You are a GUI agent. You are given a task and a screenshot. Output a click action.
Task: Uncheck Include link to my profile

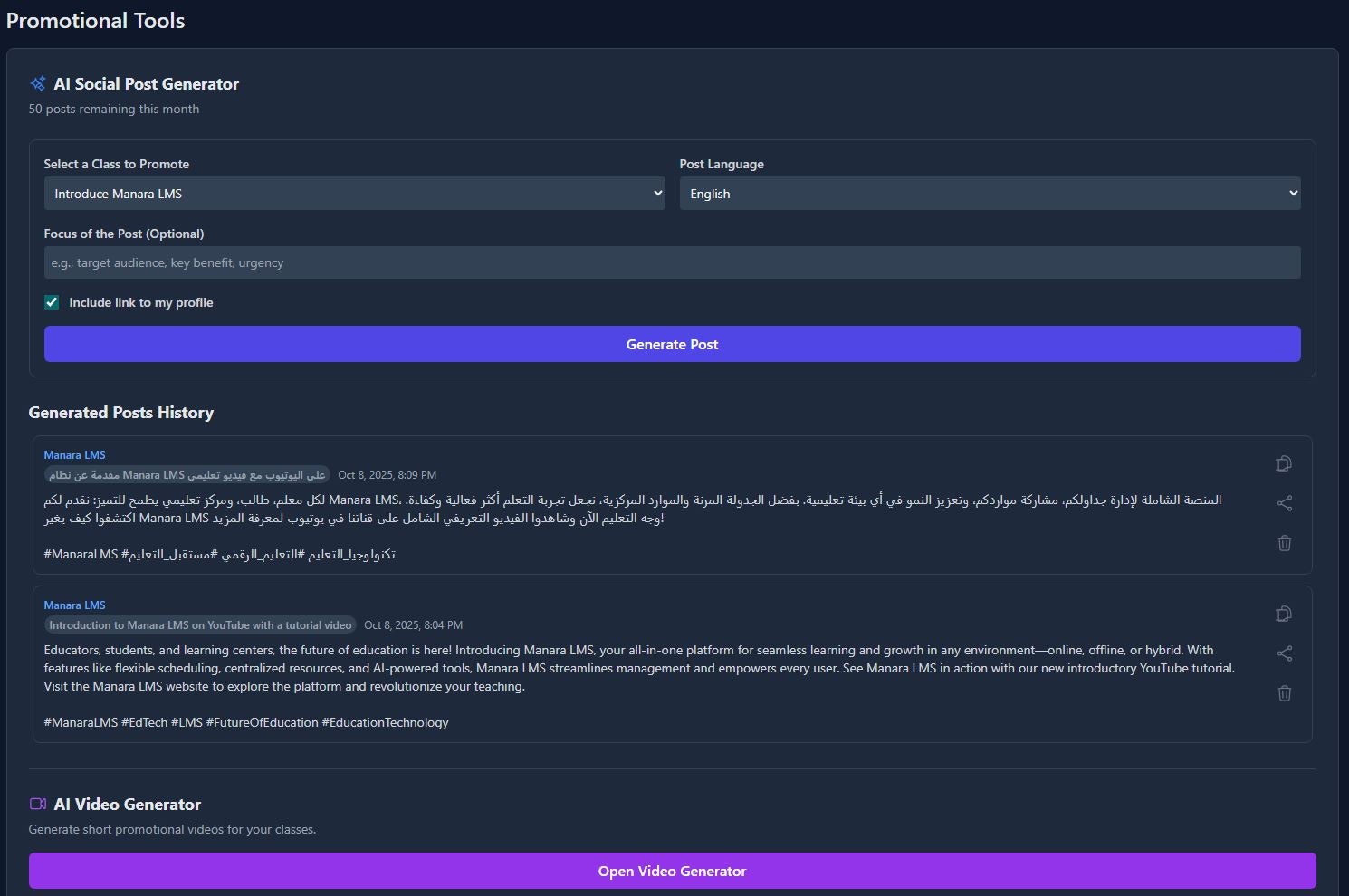click(52, 301)
